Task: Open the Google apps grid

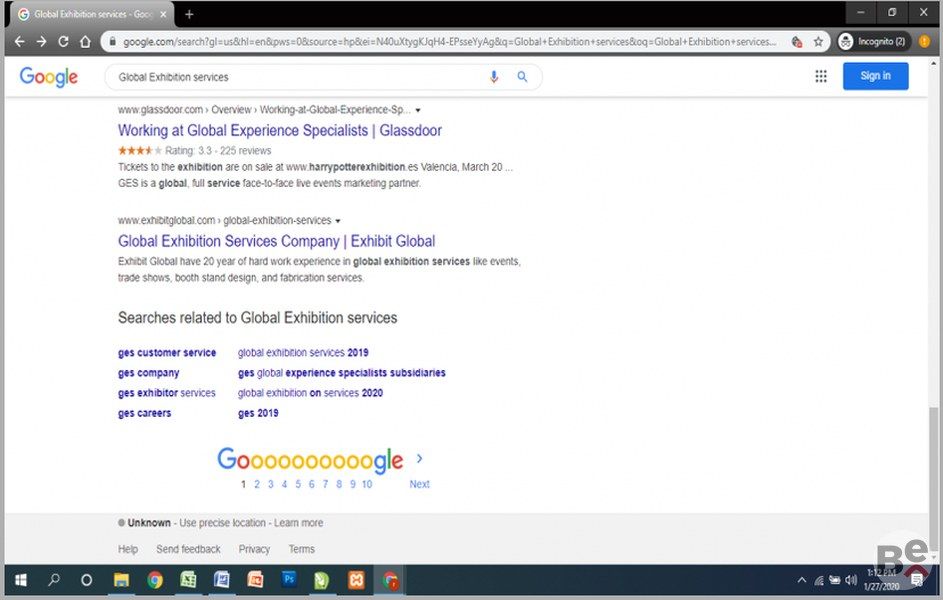Action: (821, 76)
